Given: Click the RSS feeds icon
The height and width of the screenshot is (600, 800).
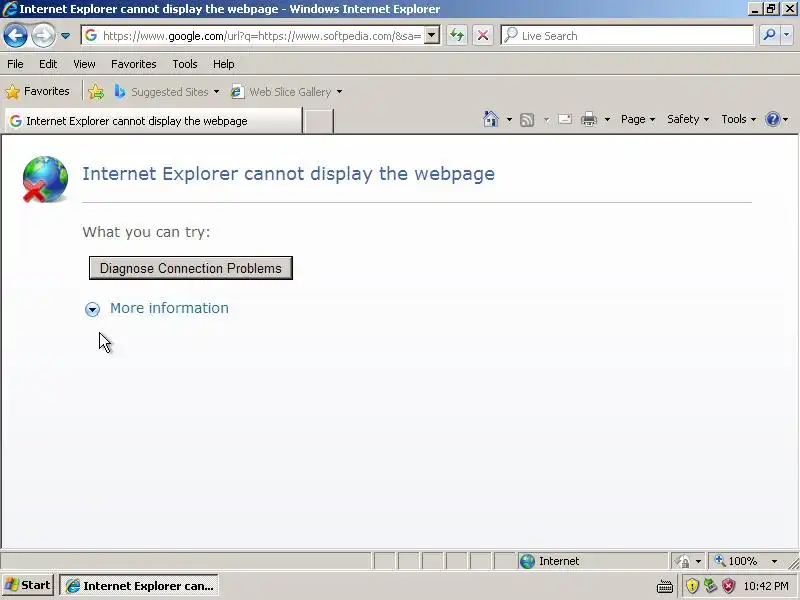Looking at the screenshot, I should (x=527, y=119).
